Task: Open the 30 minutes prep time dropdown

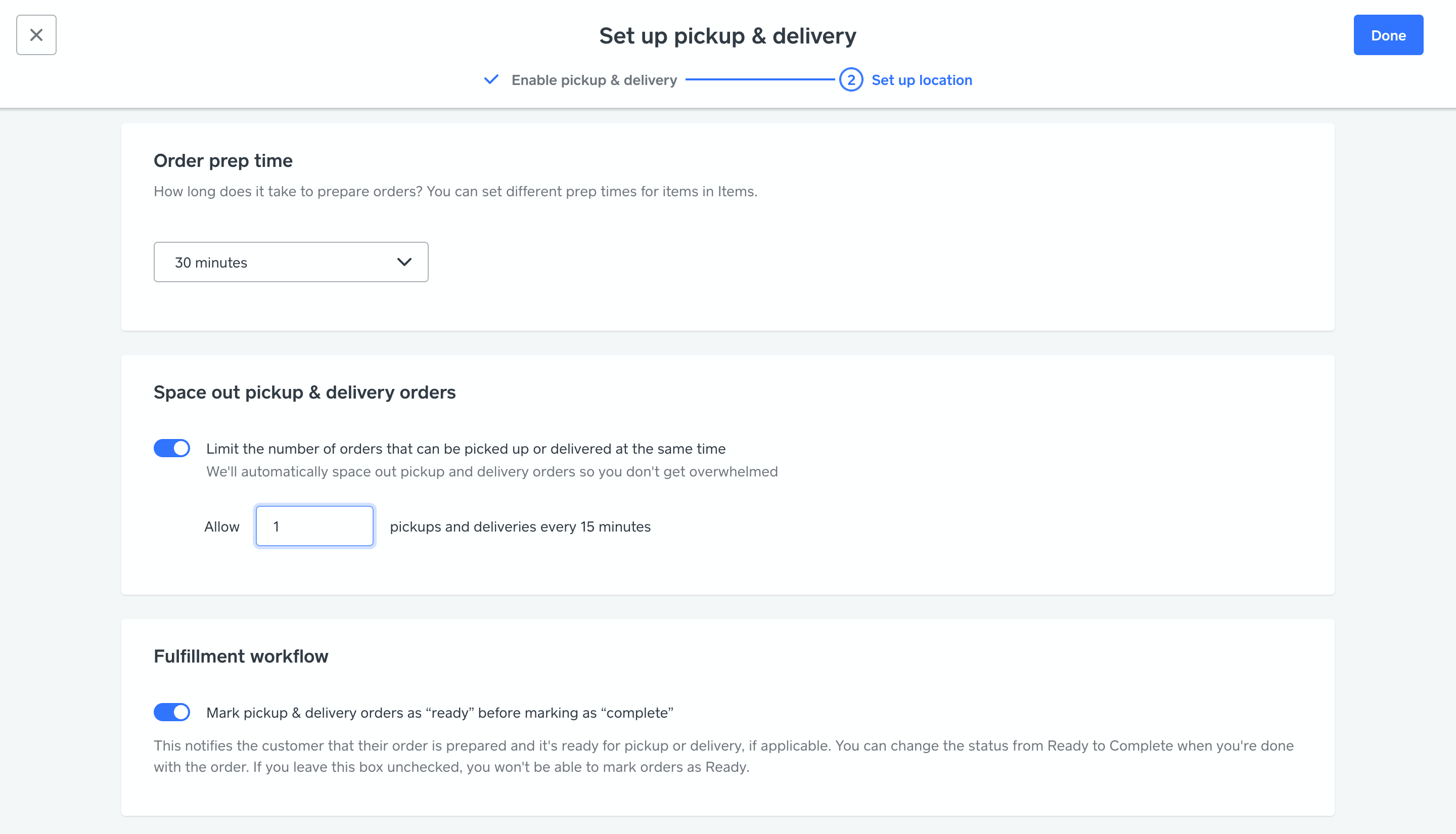Action: click(290, 262)
